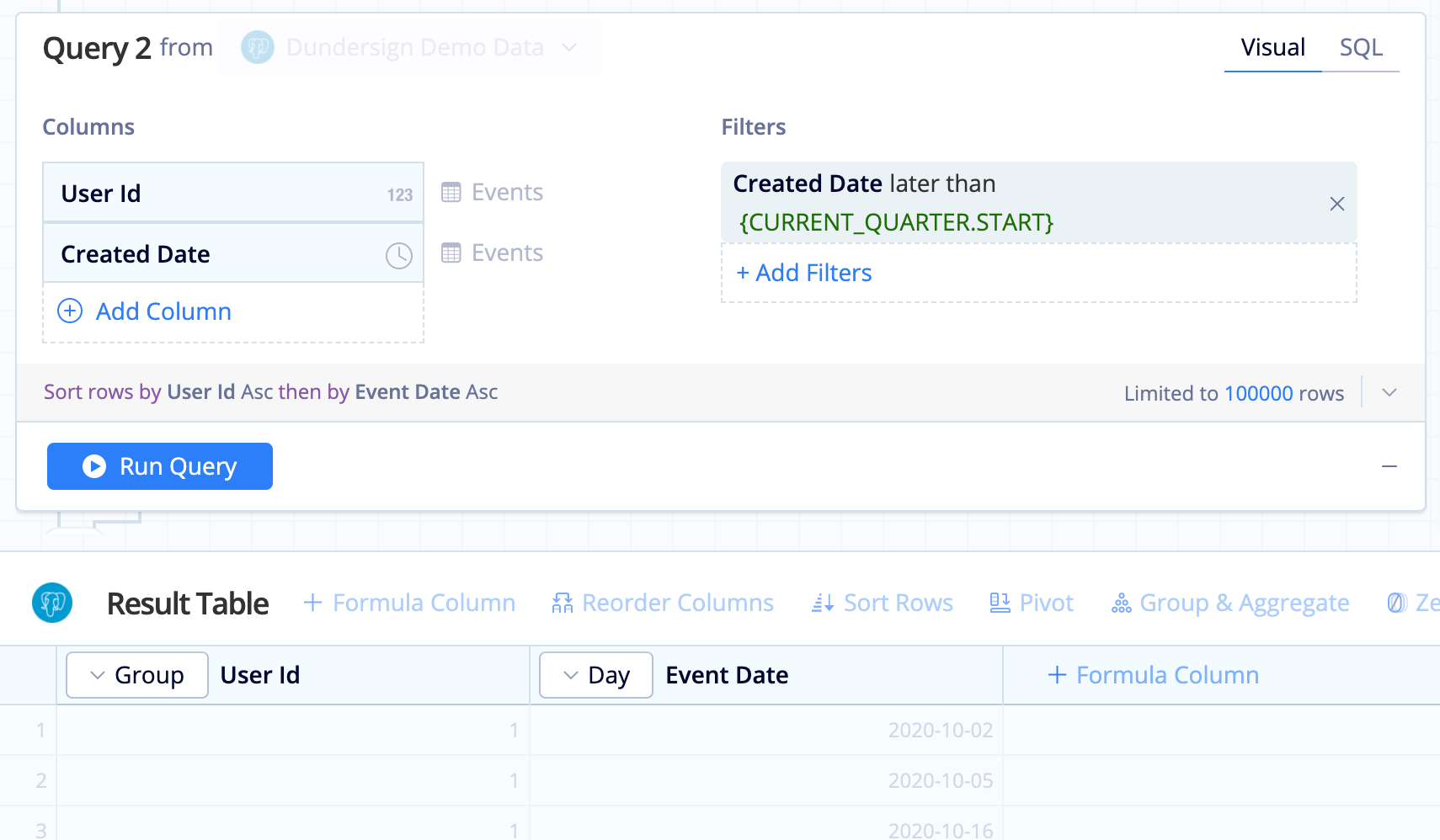Click the 123 number type icon on User Id

point(399,194)
